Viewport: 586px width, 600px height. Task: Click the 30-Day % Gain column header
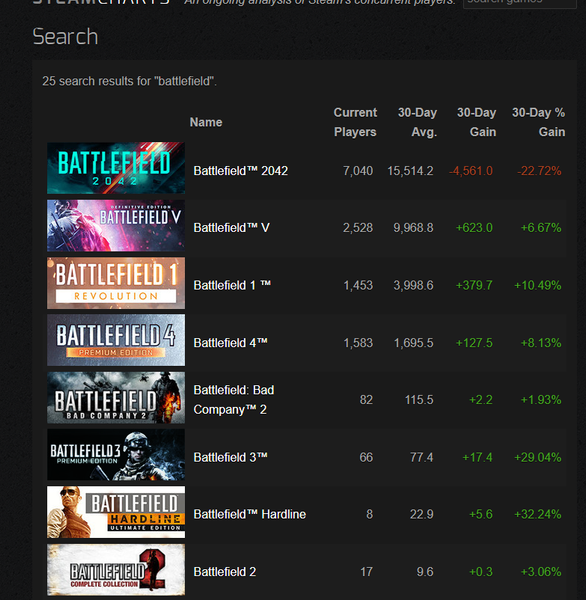click(x=539, y=122)
